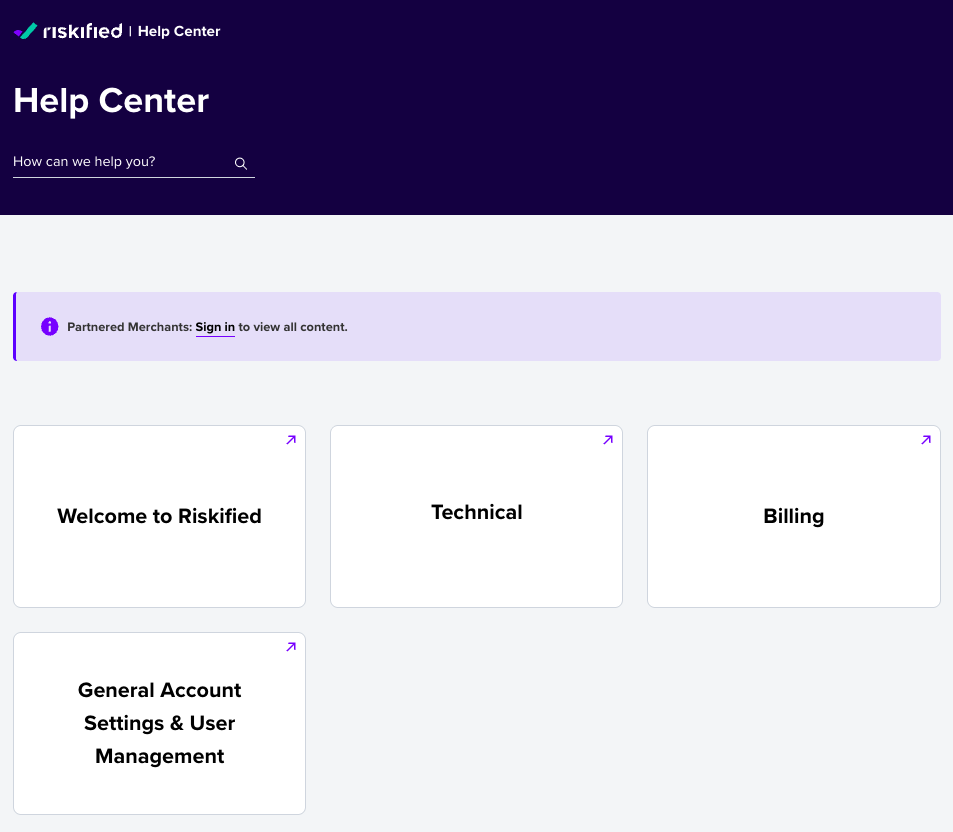Open arrow icon on Technical card
The image size is (953, 832).
point(608,440)
